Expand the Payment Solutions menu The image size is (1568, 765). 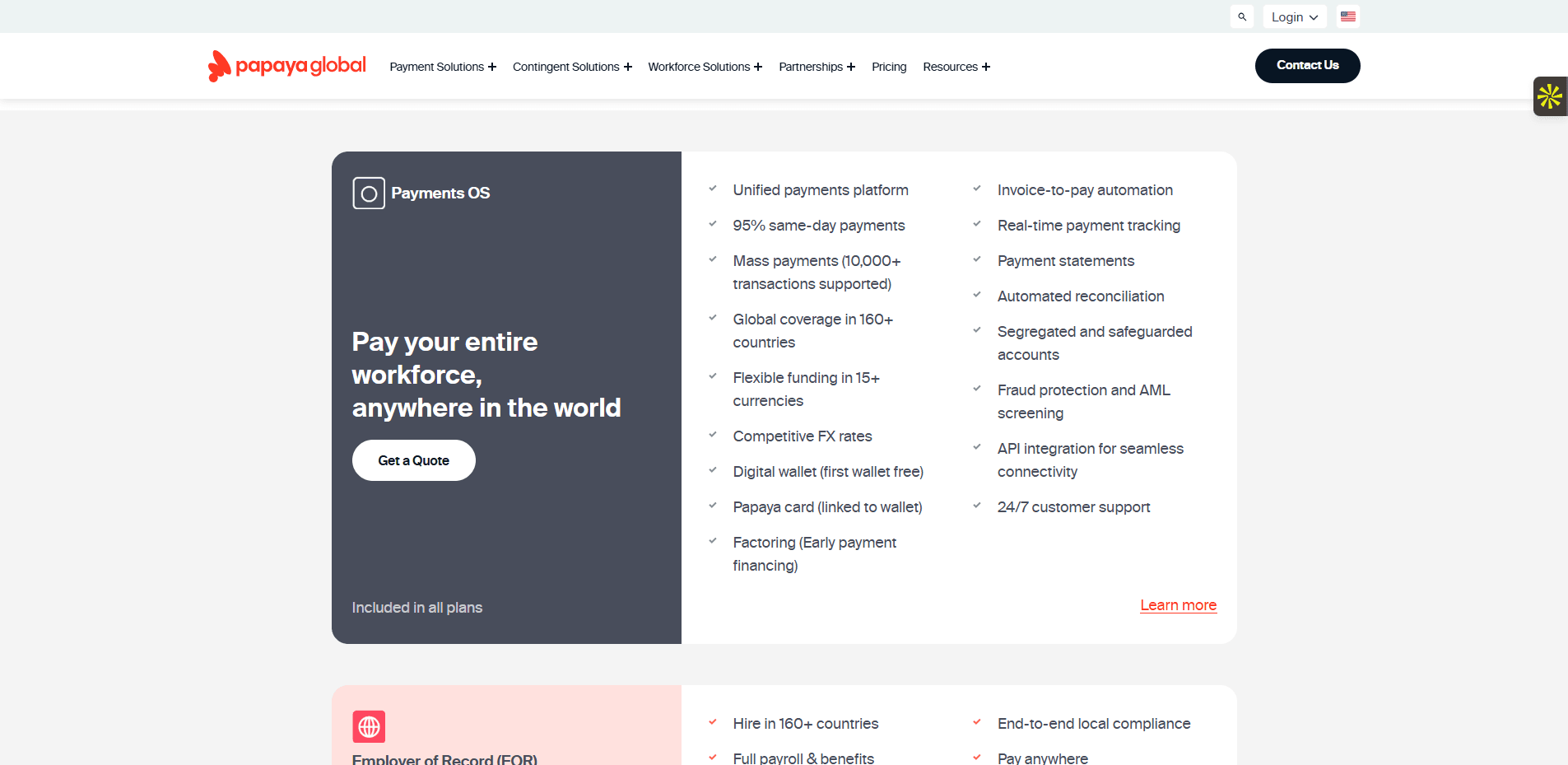(x=443, y=67)
